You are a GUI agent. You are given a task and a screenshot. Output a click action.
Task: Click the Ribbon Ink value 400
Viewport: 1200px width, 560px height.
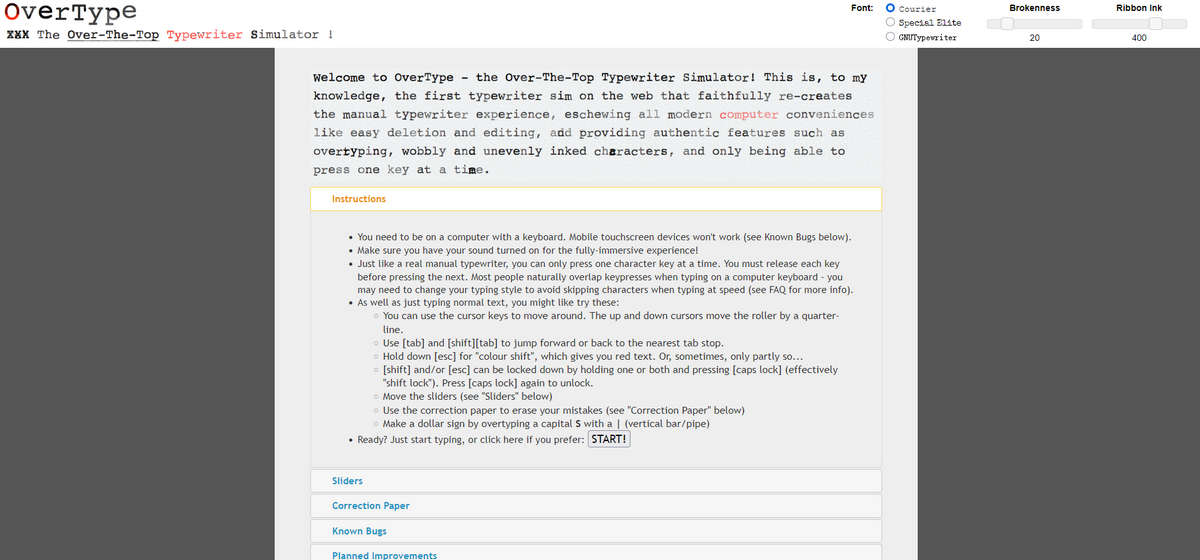tap(1139, 38)
